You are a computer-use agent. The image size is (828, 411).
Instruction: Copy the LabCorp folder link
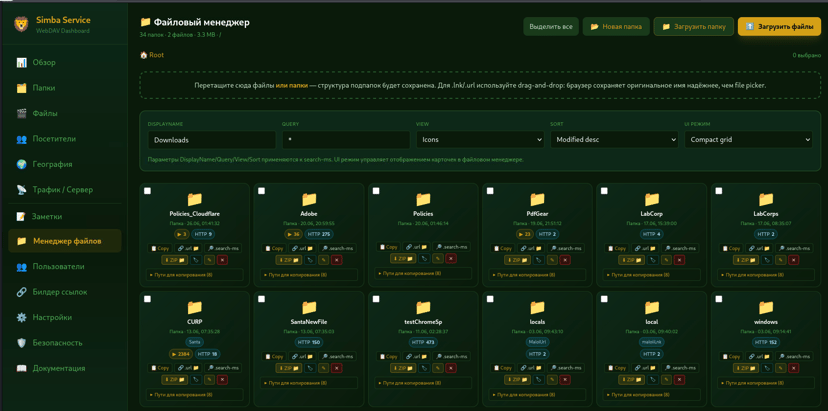tap(616, 248)
